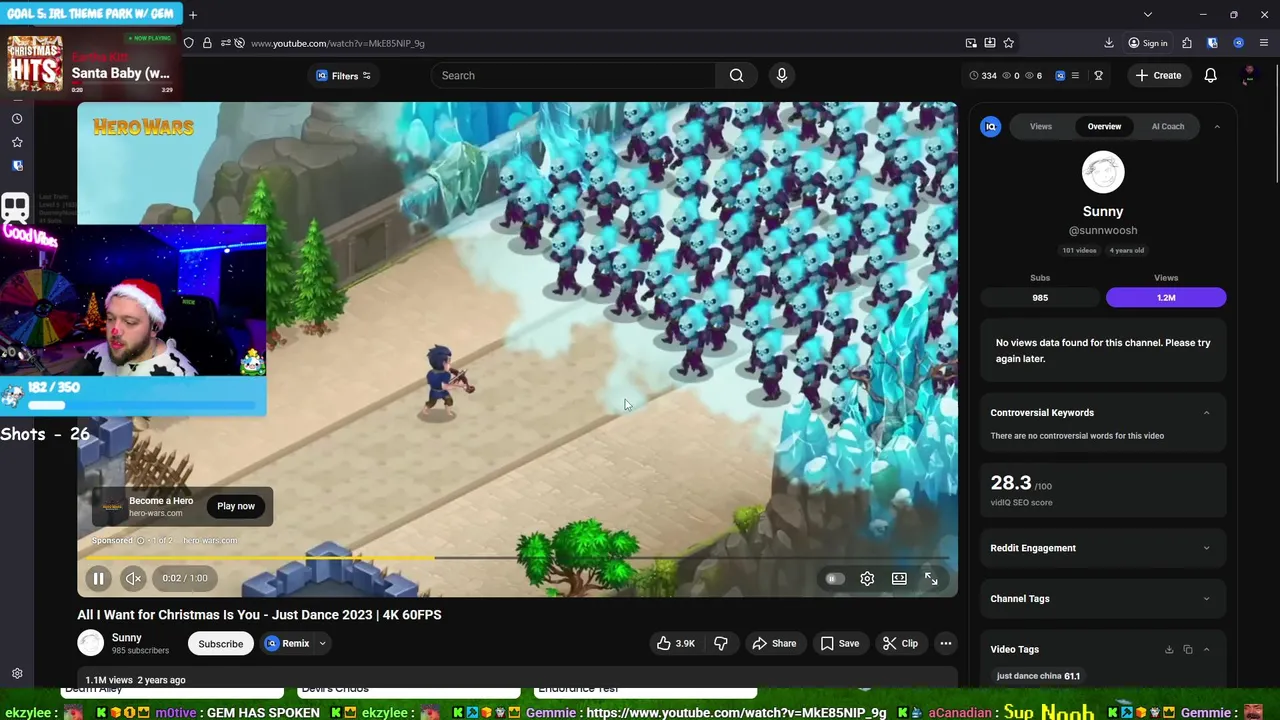Image resolution: width=1280 pixels, height=720 pixels.
Task: Unmute the video using the speaker icon
Action: point(133,578)
